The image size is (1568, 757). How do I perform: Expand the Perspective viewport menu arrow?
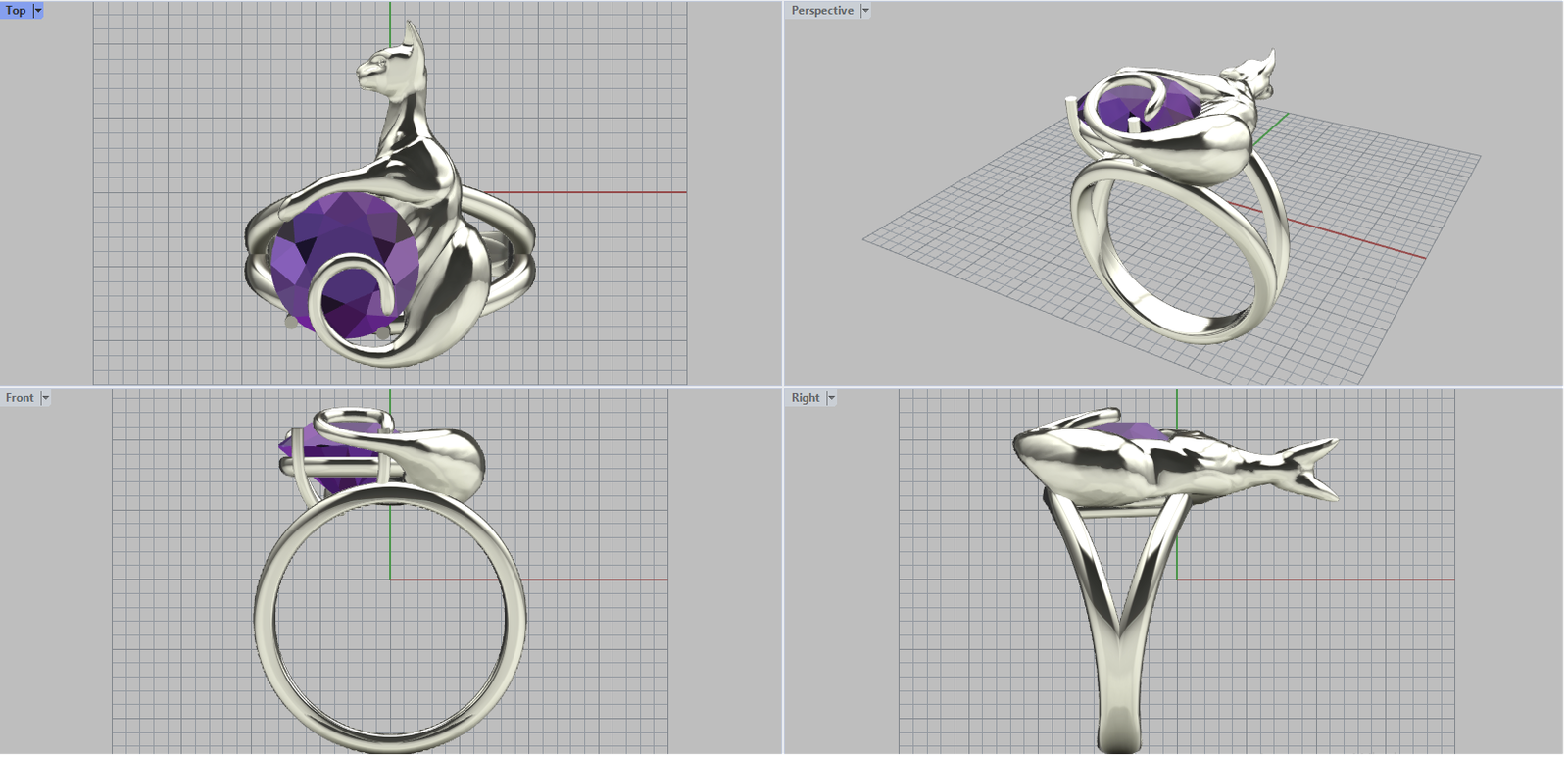coord(865,11)
